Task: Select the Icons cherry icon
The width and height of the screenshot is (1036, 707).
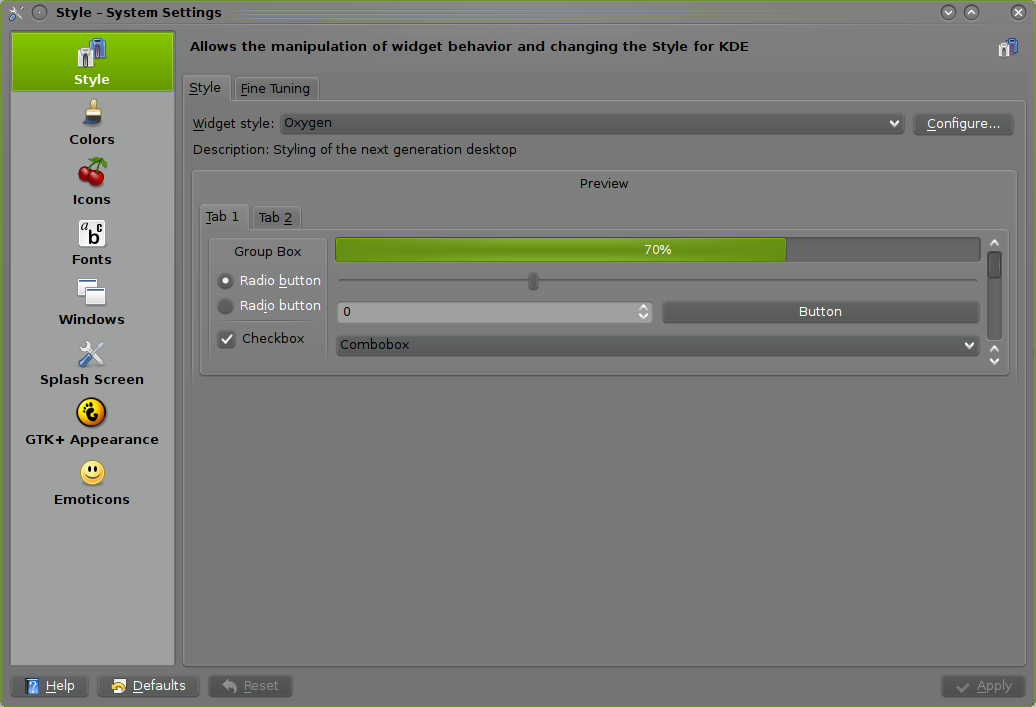Action: (92, 172)
